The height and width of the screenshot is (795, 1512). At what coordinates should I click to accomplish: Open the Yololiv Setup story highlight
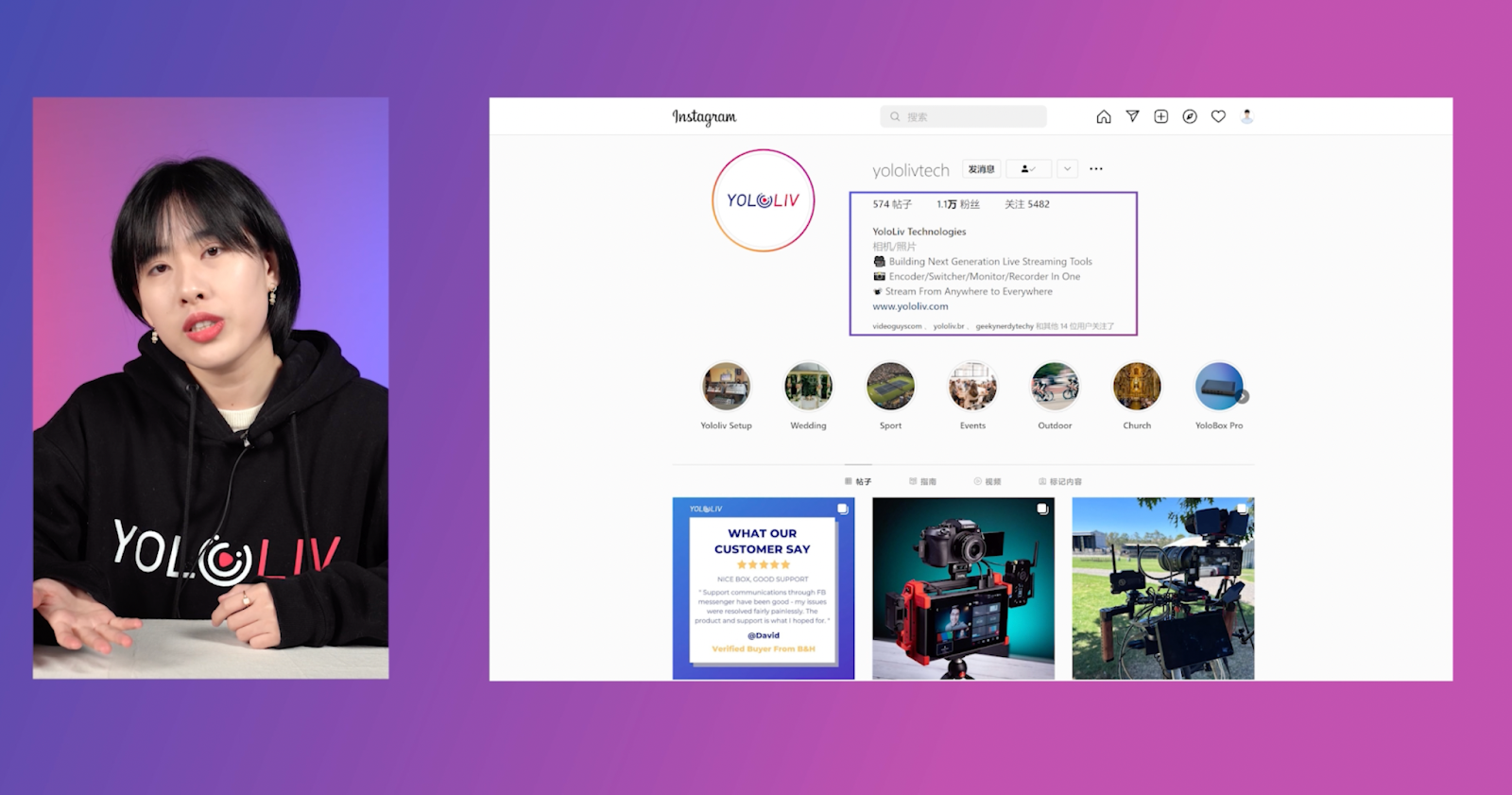click(726, 387)
